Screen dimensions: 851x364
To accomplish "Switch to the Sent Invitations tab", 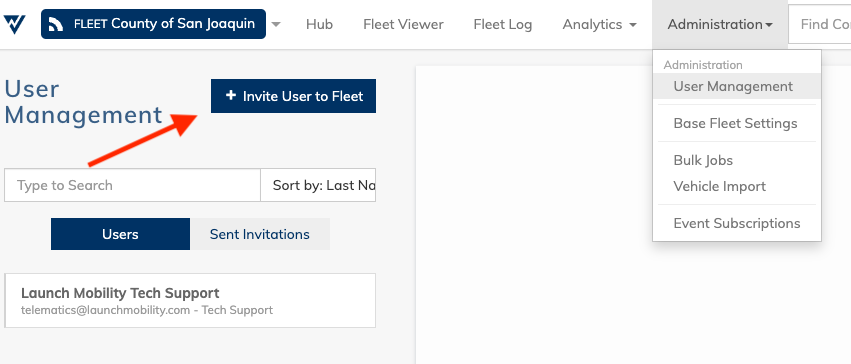I will click(259, 234).
